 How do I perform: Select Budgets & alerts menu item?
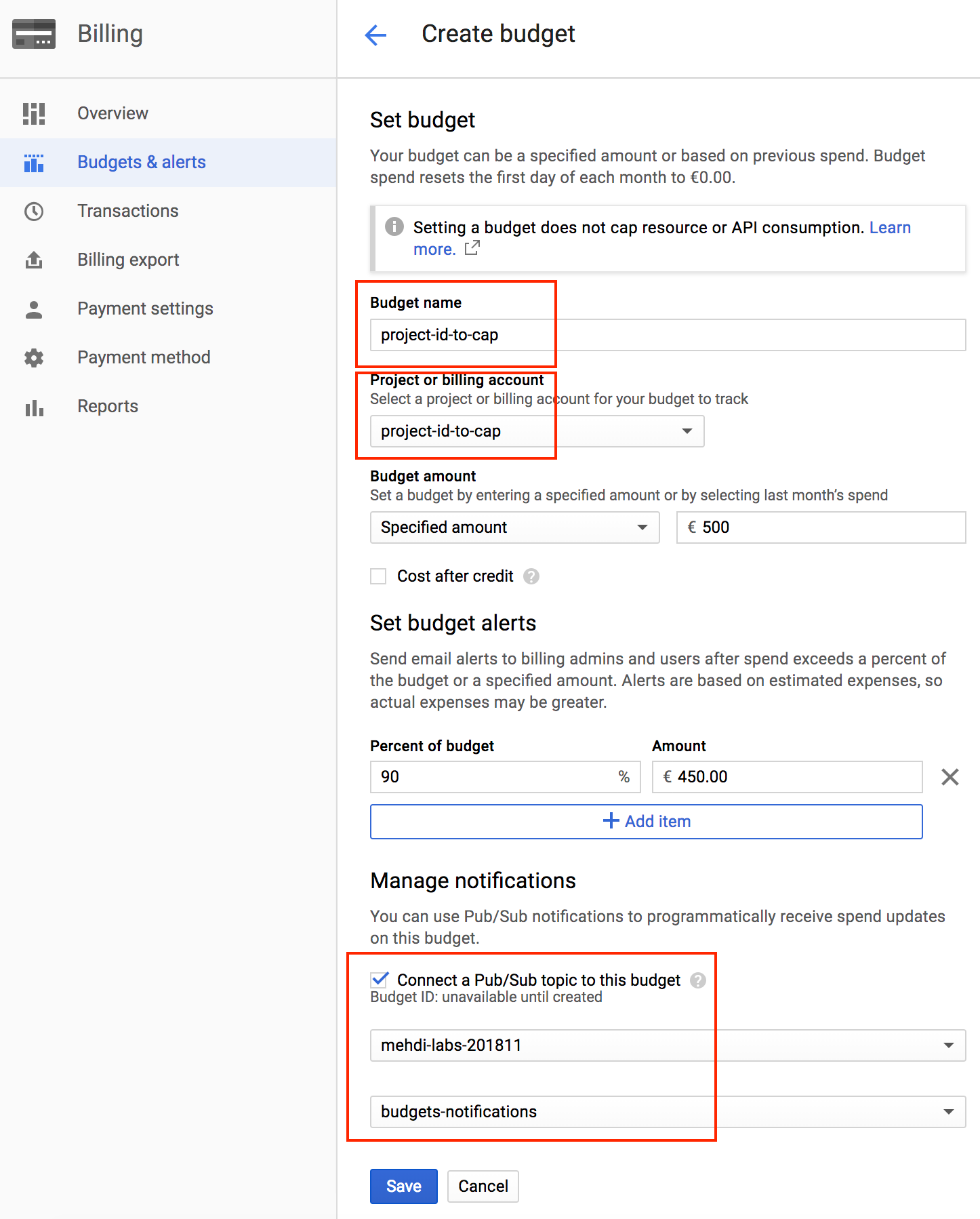tap(142, 163)
